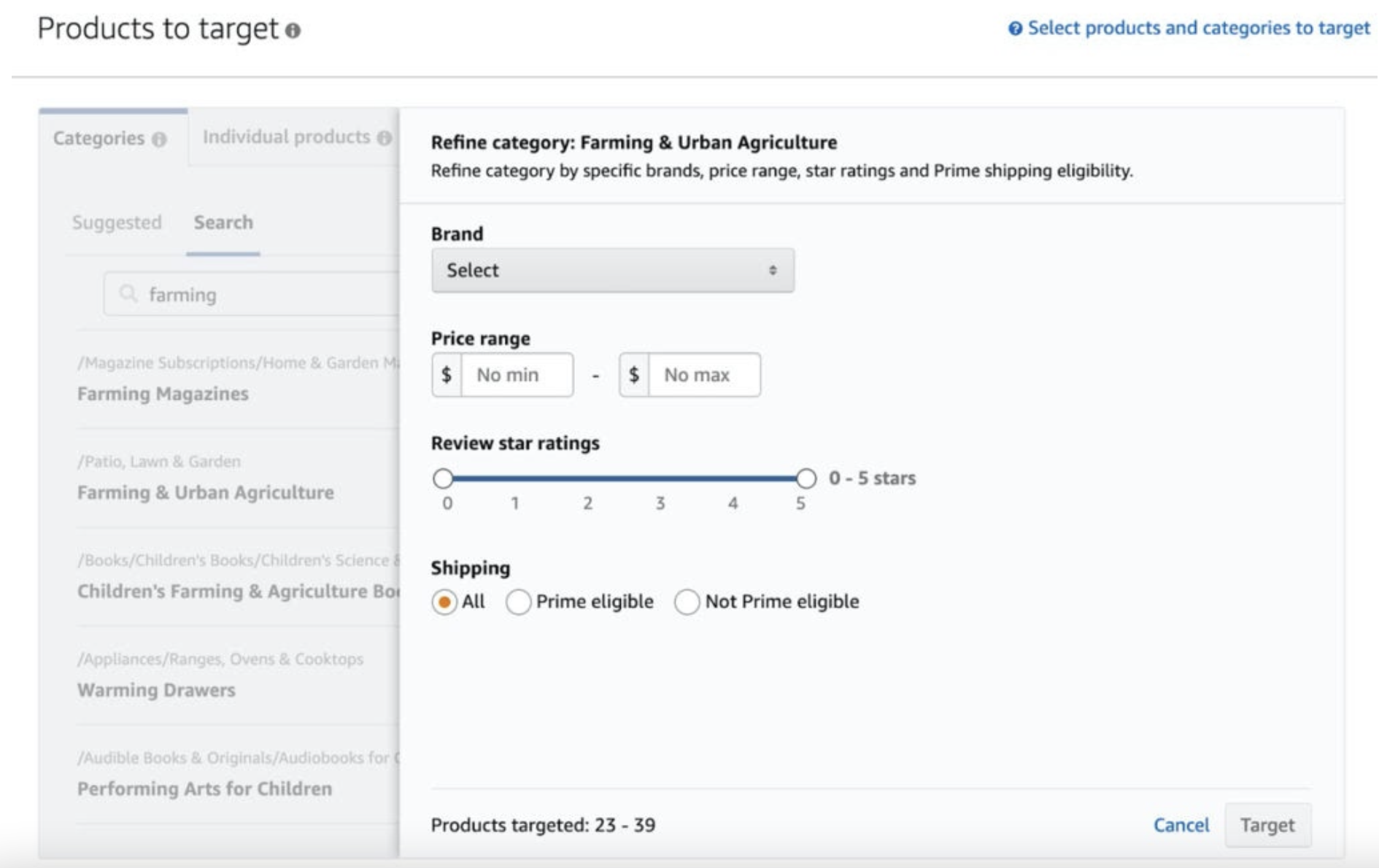Enable Prime eligible shipping filter

[x=519, y=602]
